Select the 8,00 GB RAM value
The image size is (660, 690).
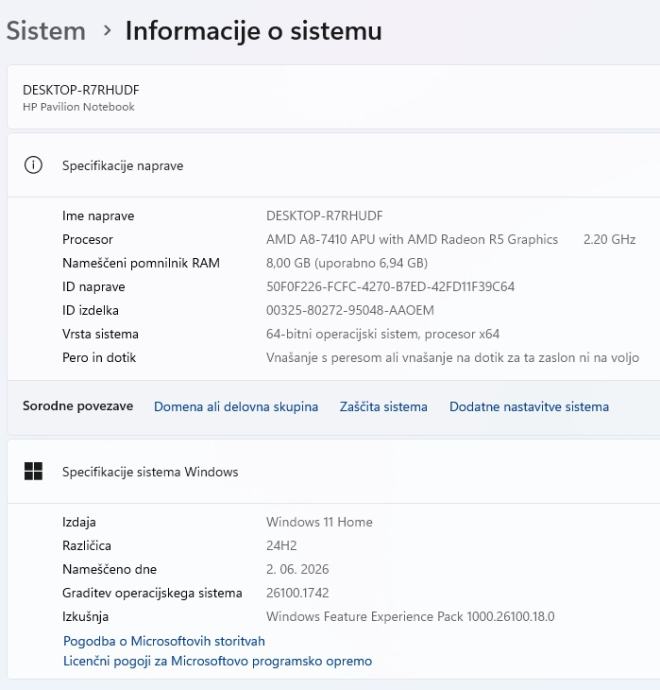pyautogui.click(x=347, y=263)
